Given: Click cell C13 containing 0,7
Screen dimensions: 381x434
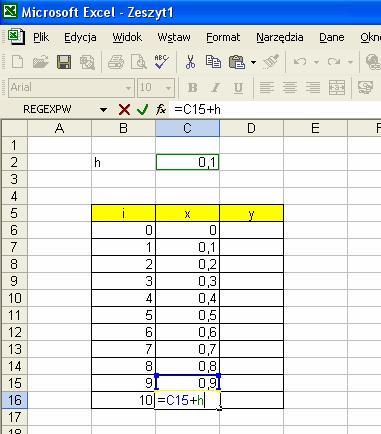Looking at the screenshot, I should tap(187, 349).
